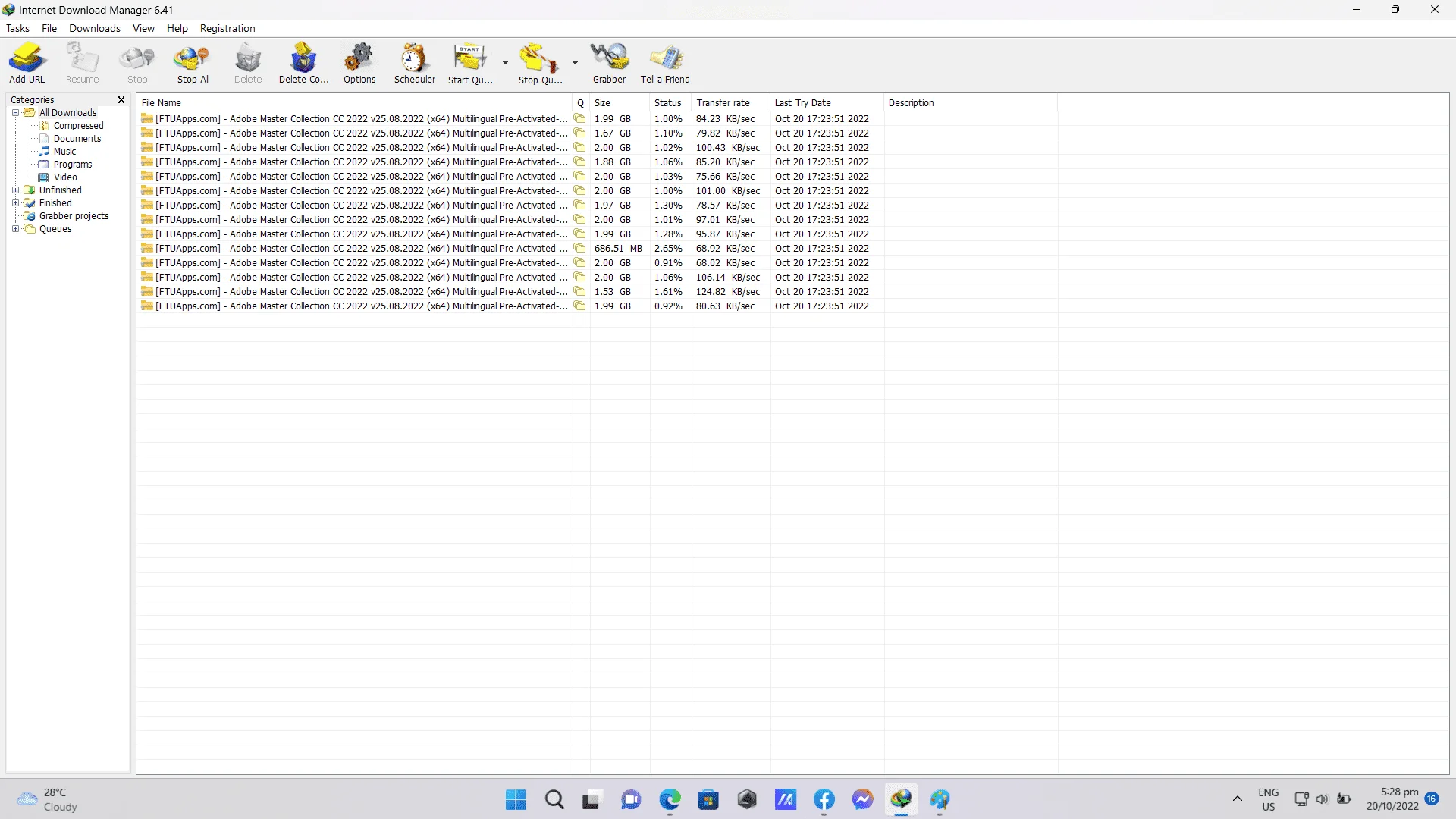Sort by the File Name column header
1456x819 pixels.
coord(354,102)
